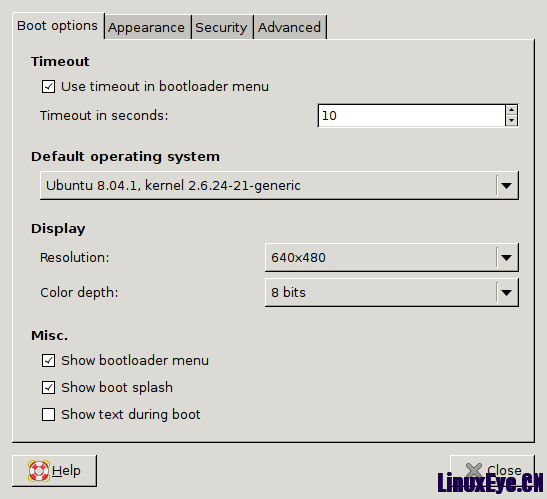Open the Security tab
Screen dimensions: 547x499
[x=222, y=27]
